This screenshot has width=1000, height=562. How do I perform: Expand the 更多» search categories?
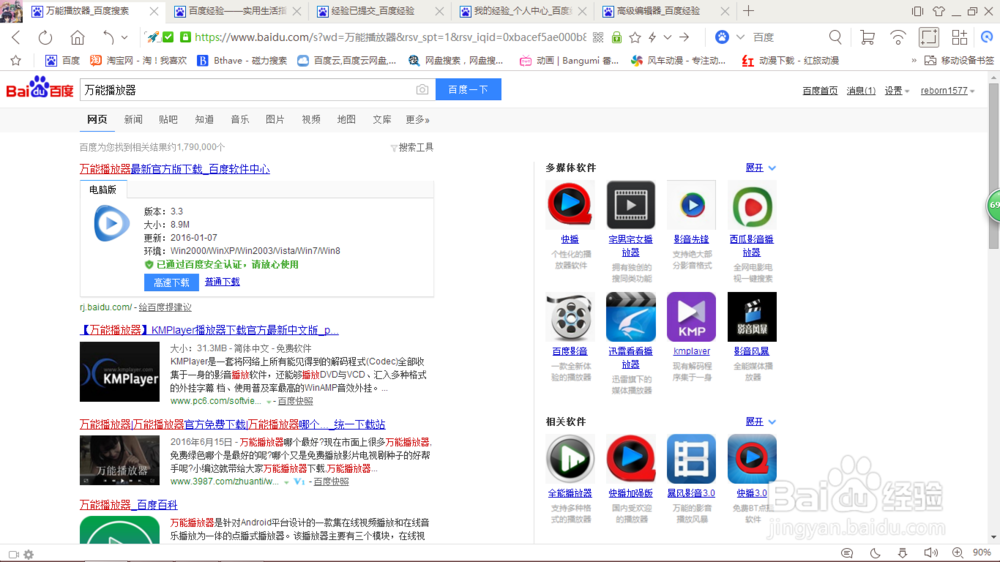(x=418, y=119)
